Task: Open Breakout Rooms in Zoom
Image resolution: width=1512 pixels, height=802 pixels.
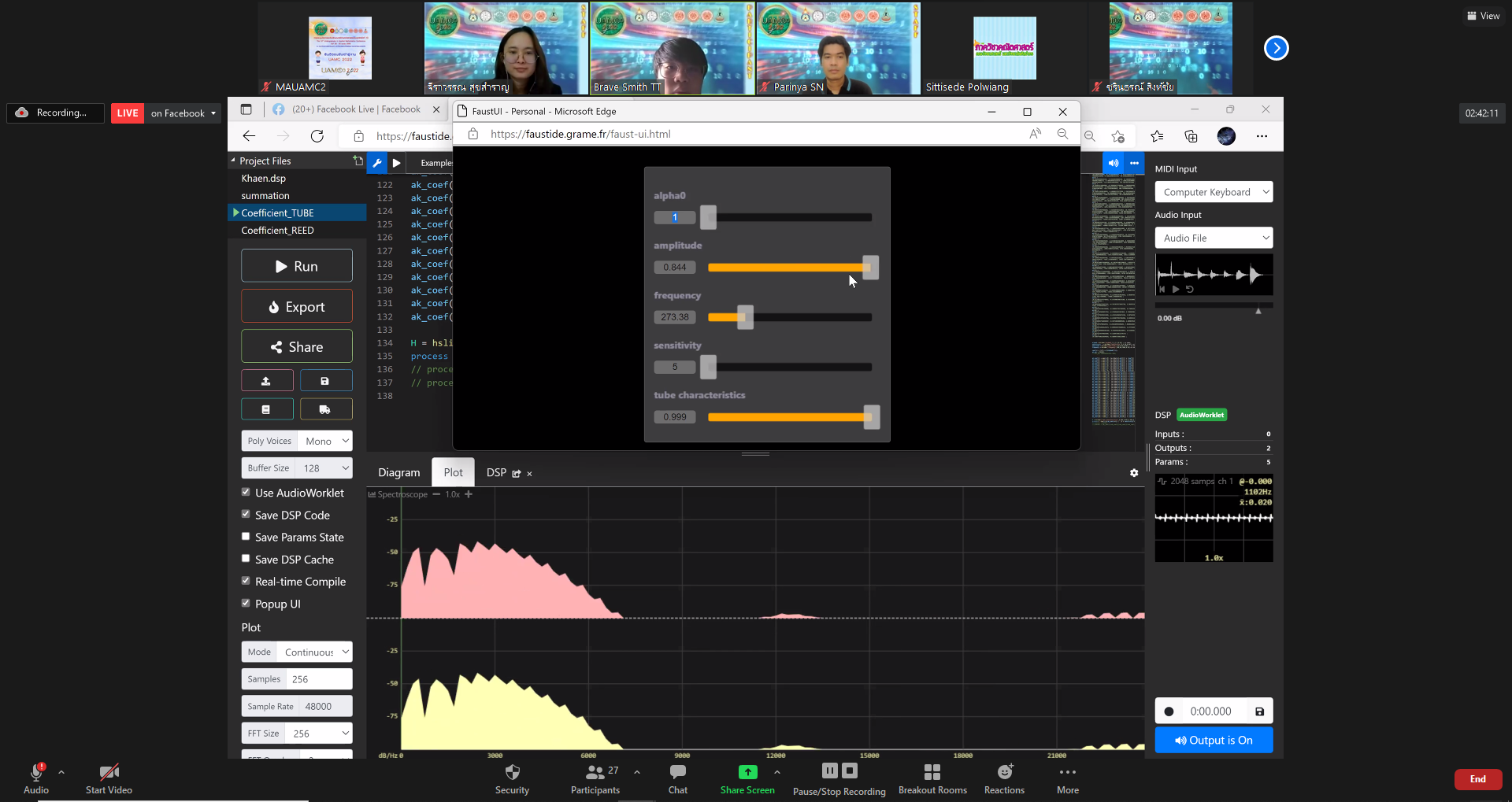Action: coord(932,779)
